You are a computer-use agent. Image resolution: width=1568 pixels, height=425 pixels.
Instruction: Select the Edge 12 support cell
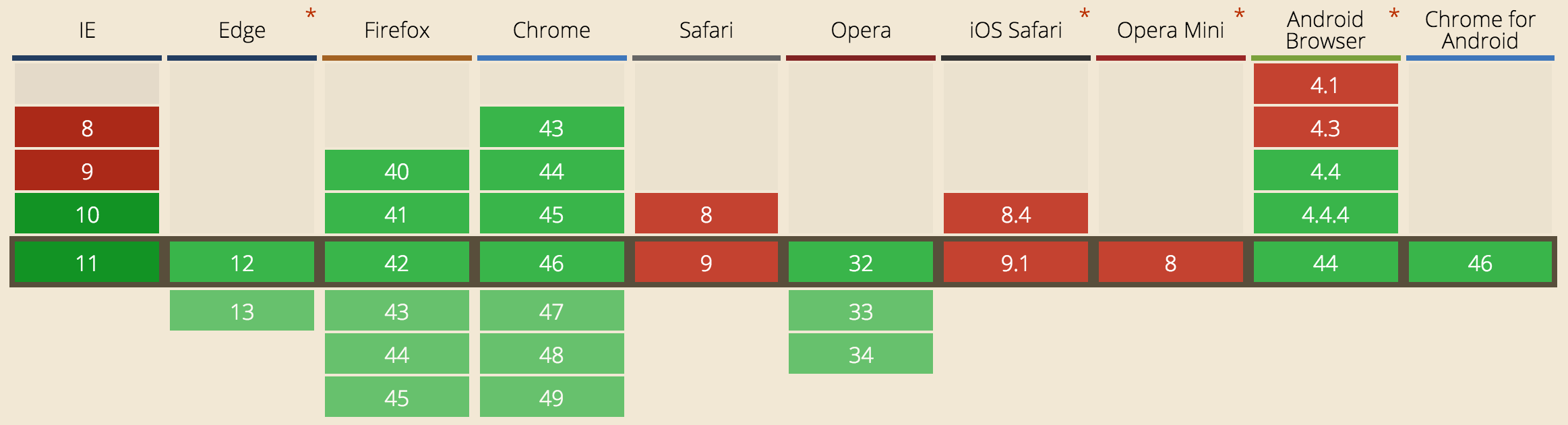tap(242, 262)
